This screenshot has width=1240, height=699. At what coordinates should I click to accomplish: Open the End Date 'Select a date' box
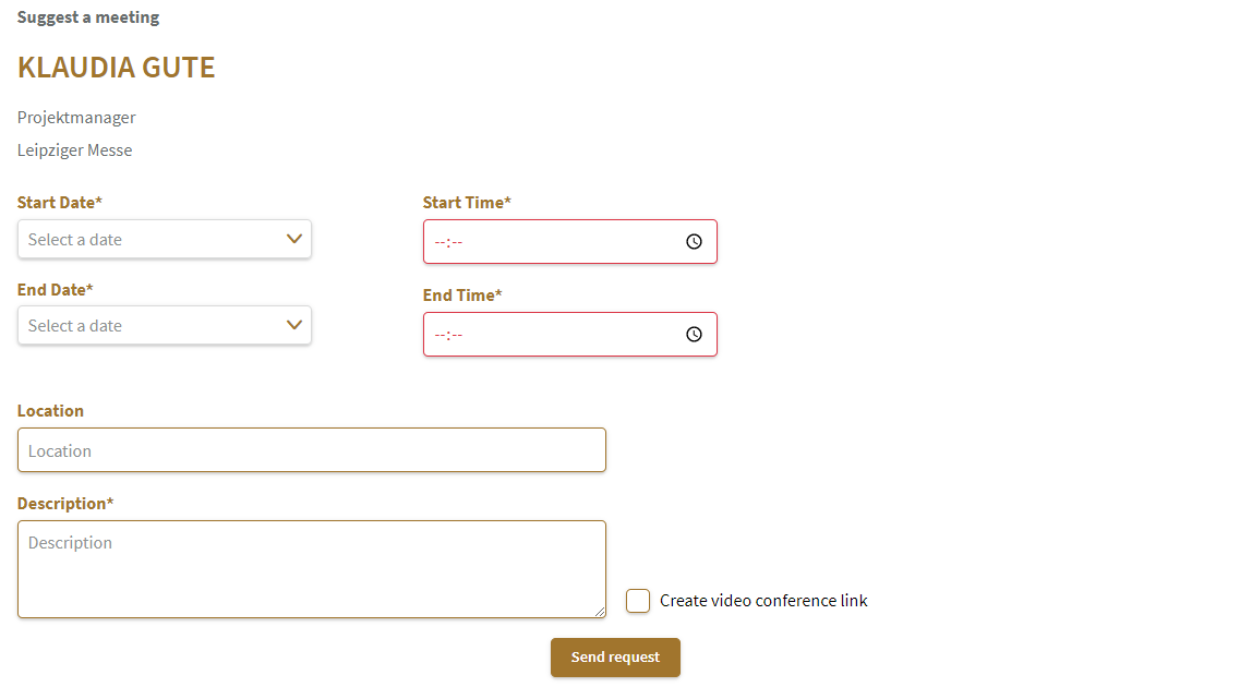[x=164, y=325]
